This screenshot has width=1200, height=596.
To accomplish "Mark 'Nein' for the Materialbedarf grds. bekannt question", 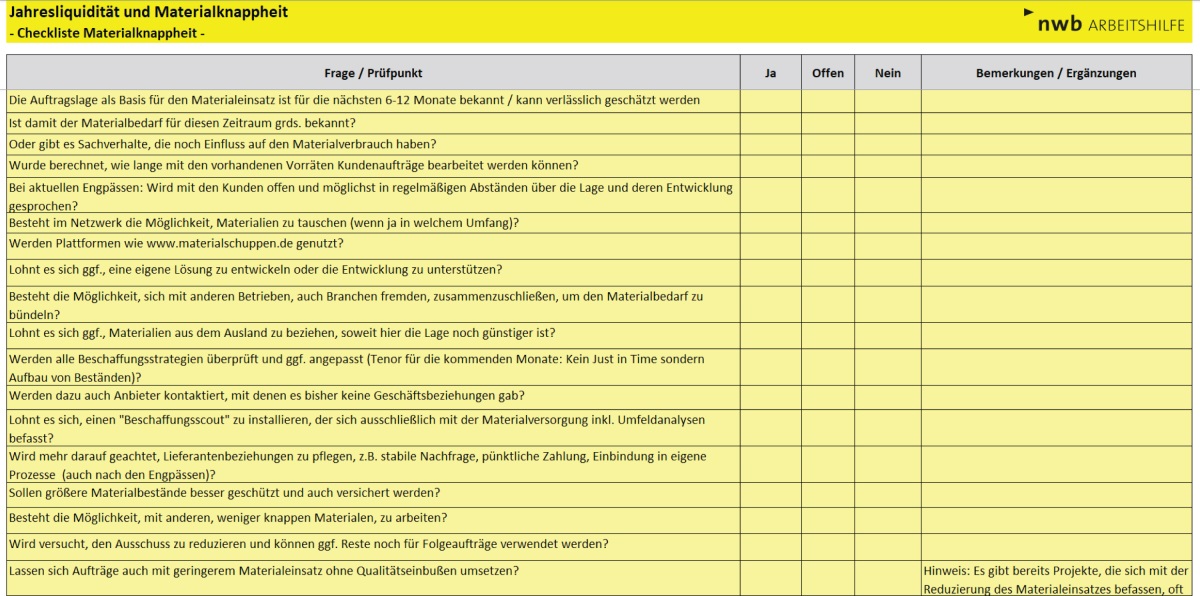I will [887, 123].
